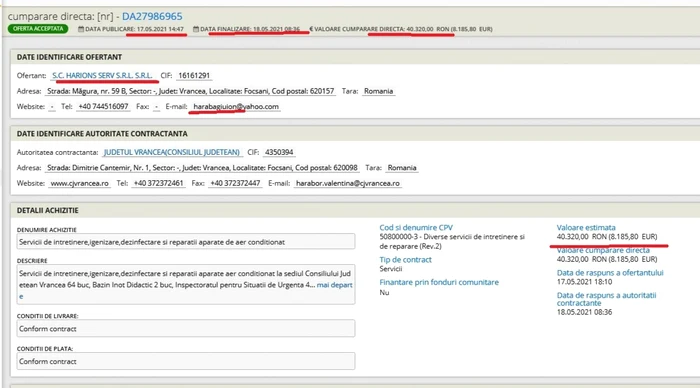Open direct purchase DA27986965 link
The width and height of the screenshot is (700, 388).
(152, 17)
